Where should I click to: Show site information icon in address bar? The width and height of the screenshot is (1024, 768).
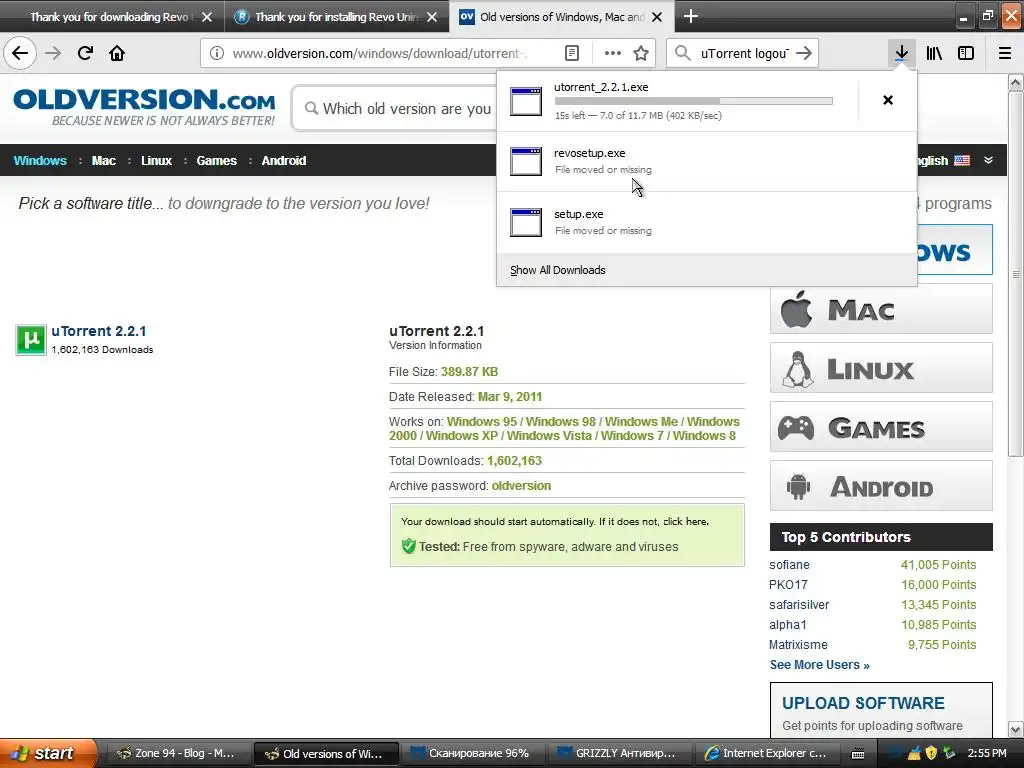(217, 53)
